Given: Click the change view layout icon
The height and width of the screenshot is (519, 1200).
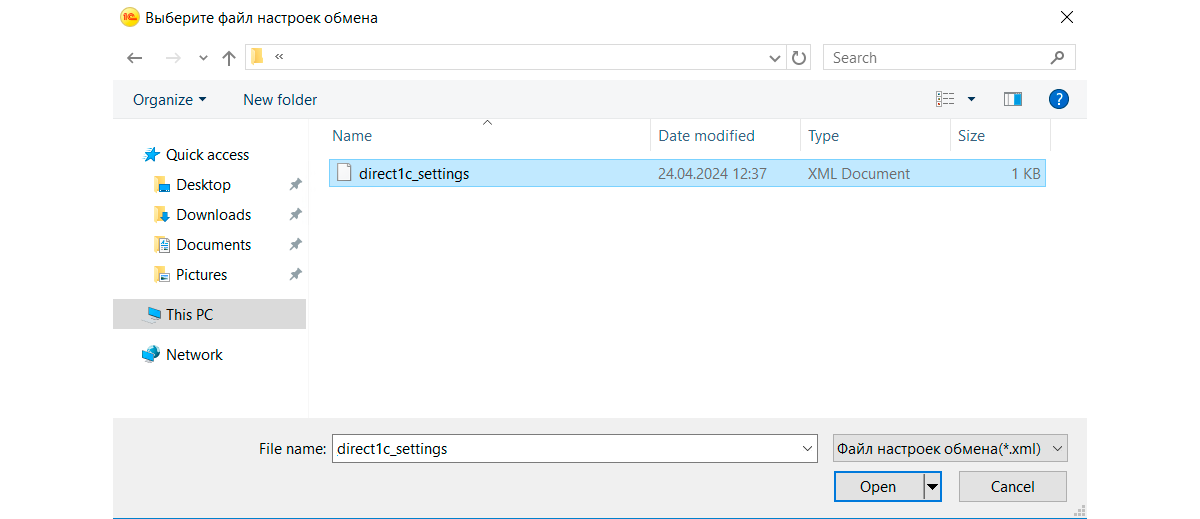Looking at the screenshot, I should [x=945, y=99].
